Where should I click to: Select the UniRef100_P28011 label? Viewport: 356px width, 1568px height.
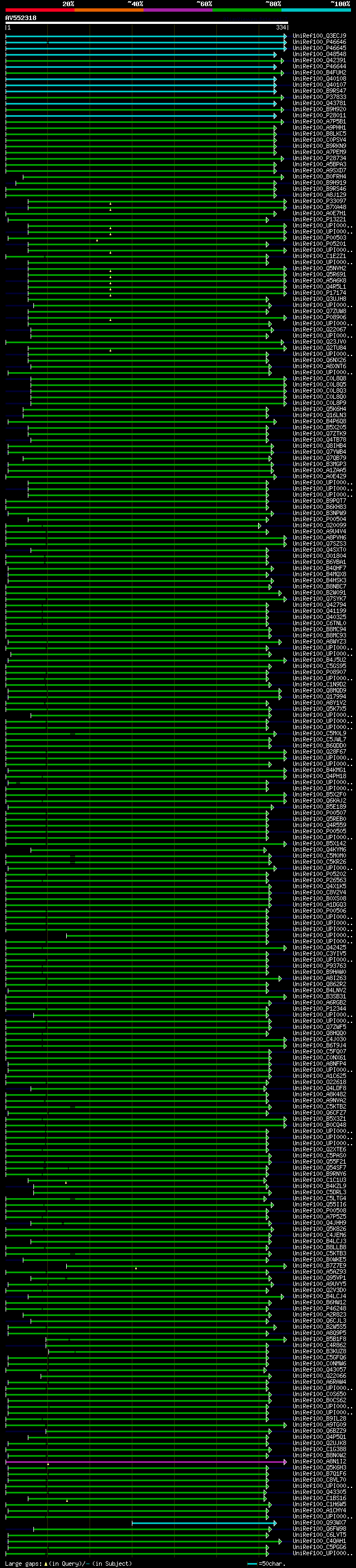[319, 115]
